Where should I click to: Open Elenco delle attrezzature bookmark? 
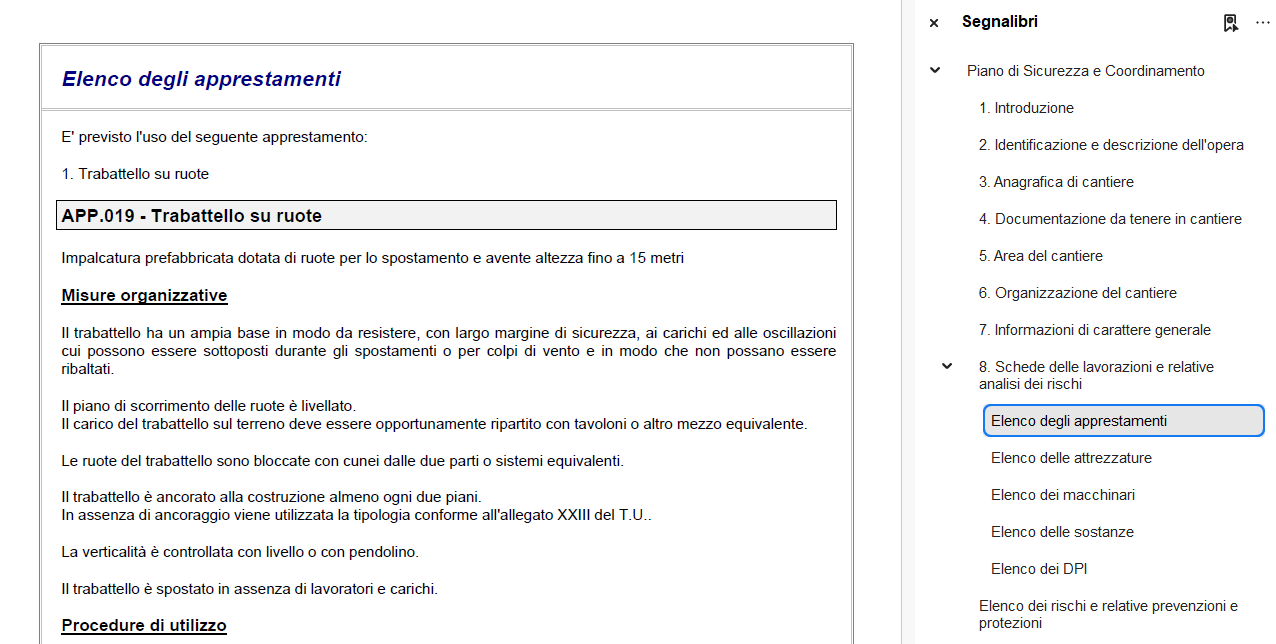pyautogui.click(x=1071, y=458)
